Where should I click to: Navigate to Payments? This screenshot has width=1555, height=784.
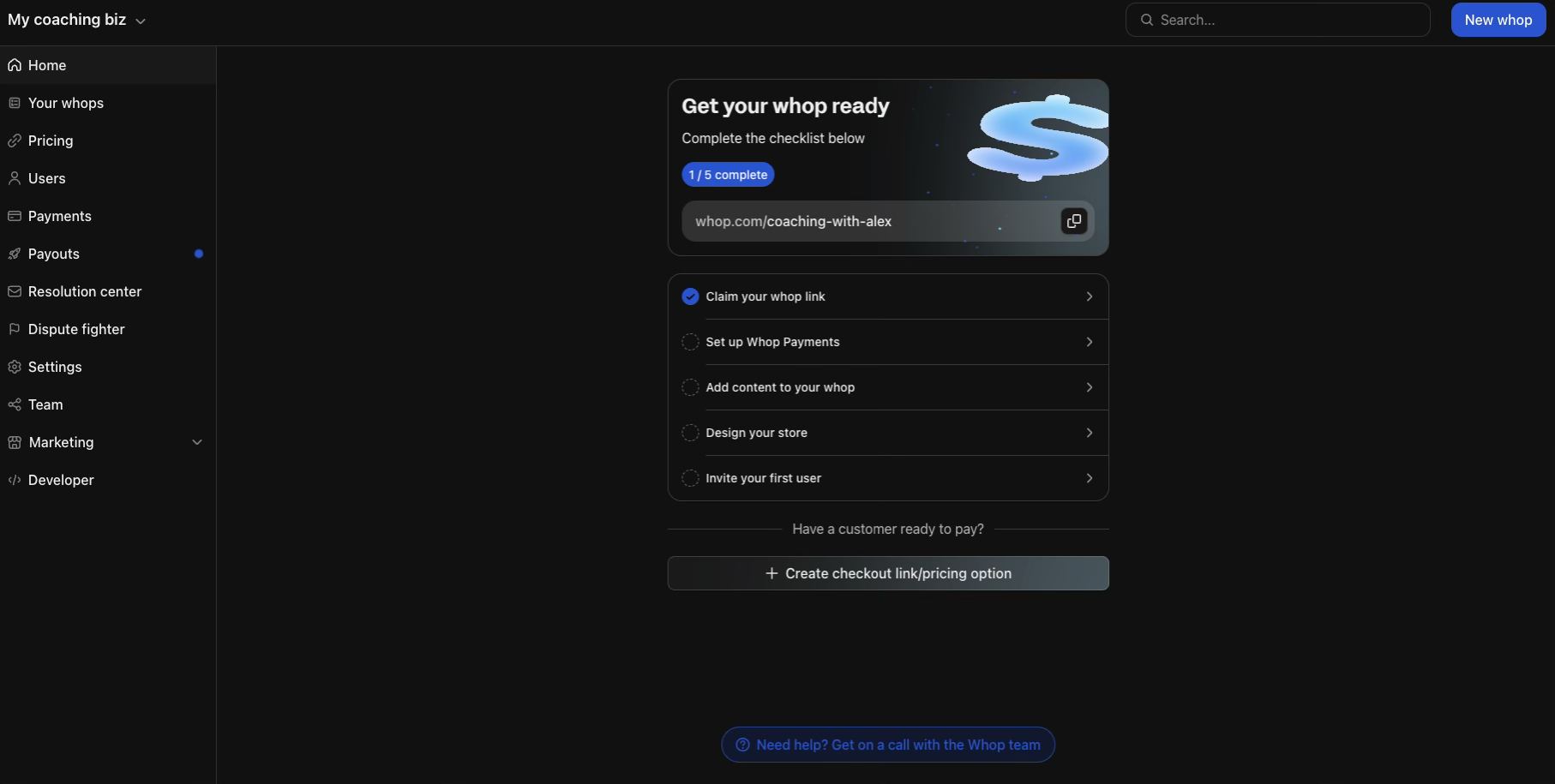click(x=108, y=216)
